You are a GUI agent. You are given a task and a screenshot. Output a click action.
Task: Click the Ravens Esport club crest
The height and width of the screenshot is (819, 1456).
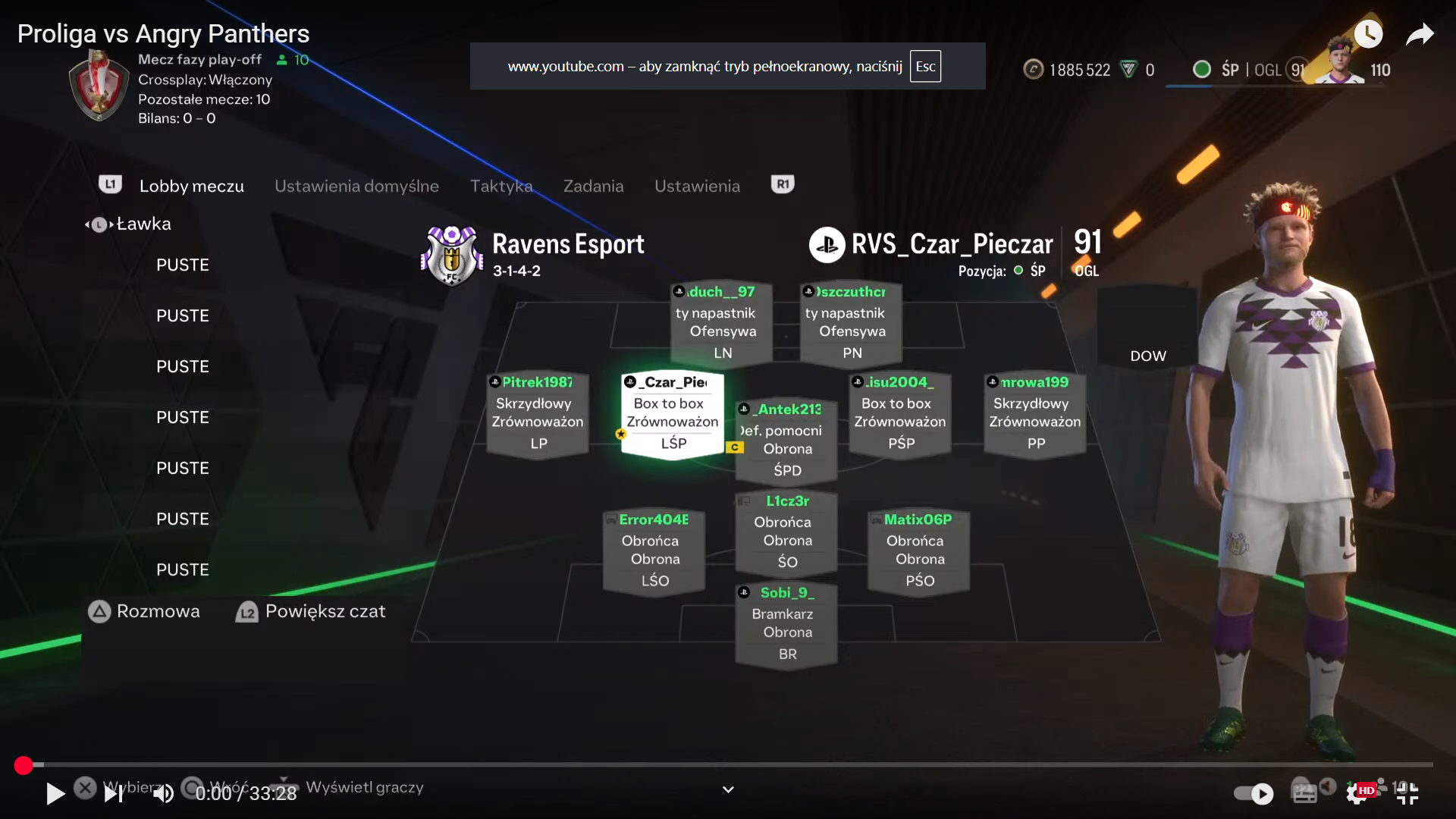452,256
